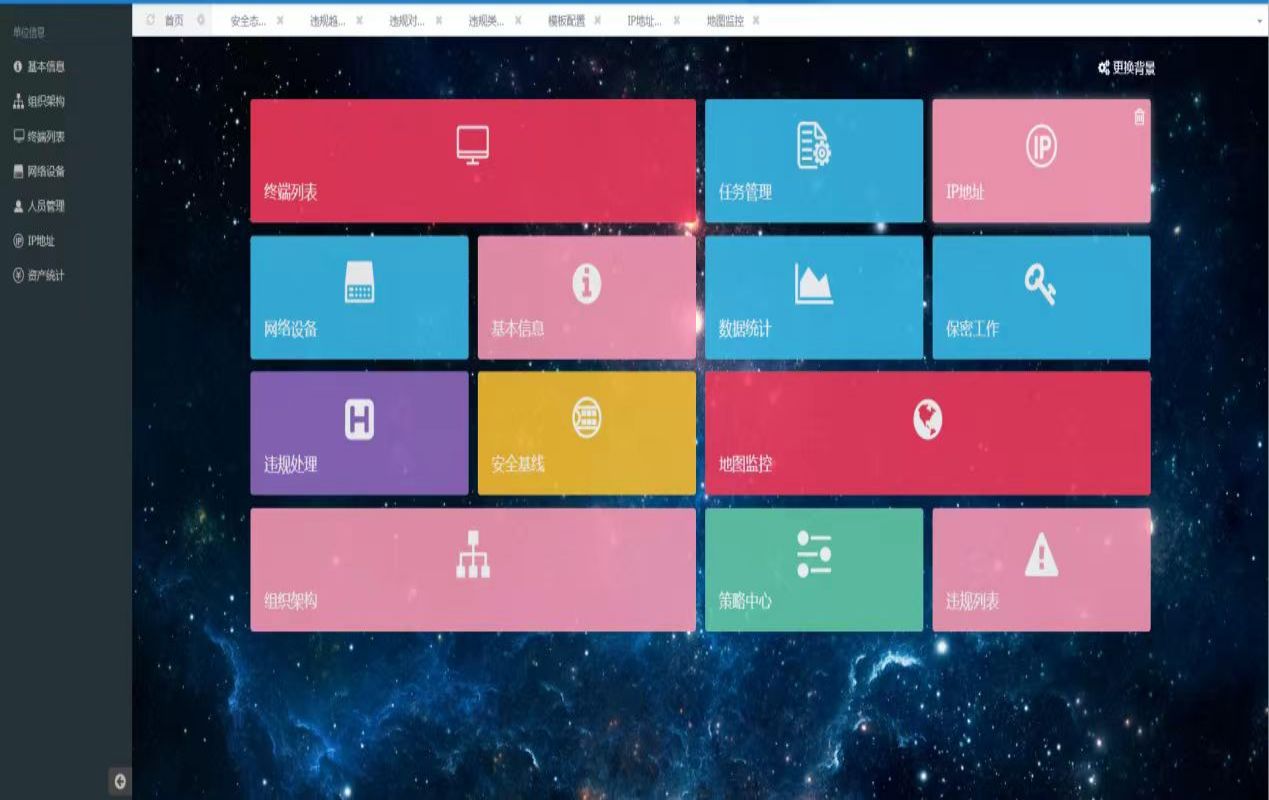
Task: Open the 安全基线 yellow tile
Action: (x=586, y=433)
